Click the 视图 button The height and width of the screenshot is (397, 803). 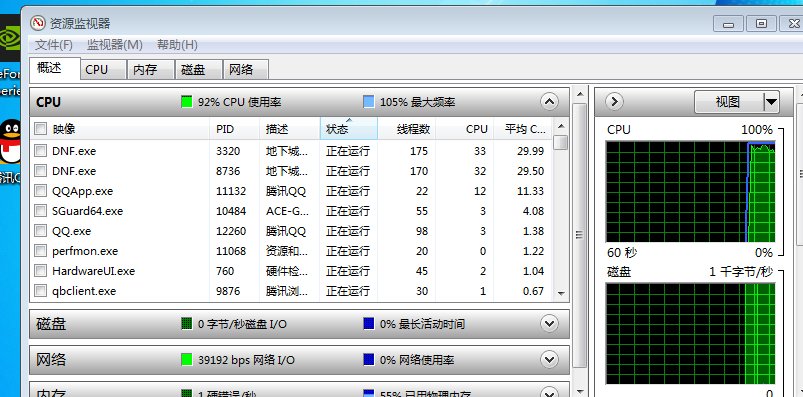(729, 102)
